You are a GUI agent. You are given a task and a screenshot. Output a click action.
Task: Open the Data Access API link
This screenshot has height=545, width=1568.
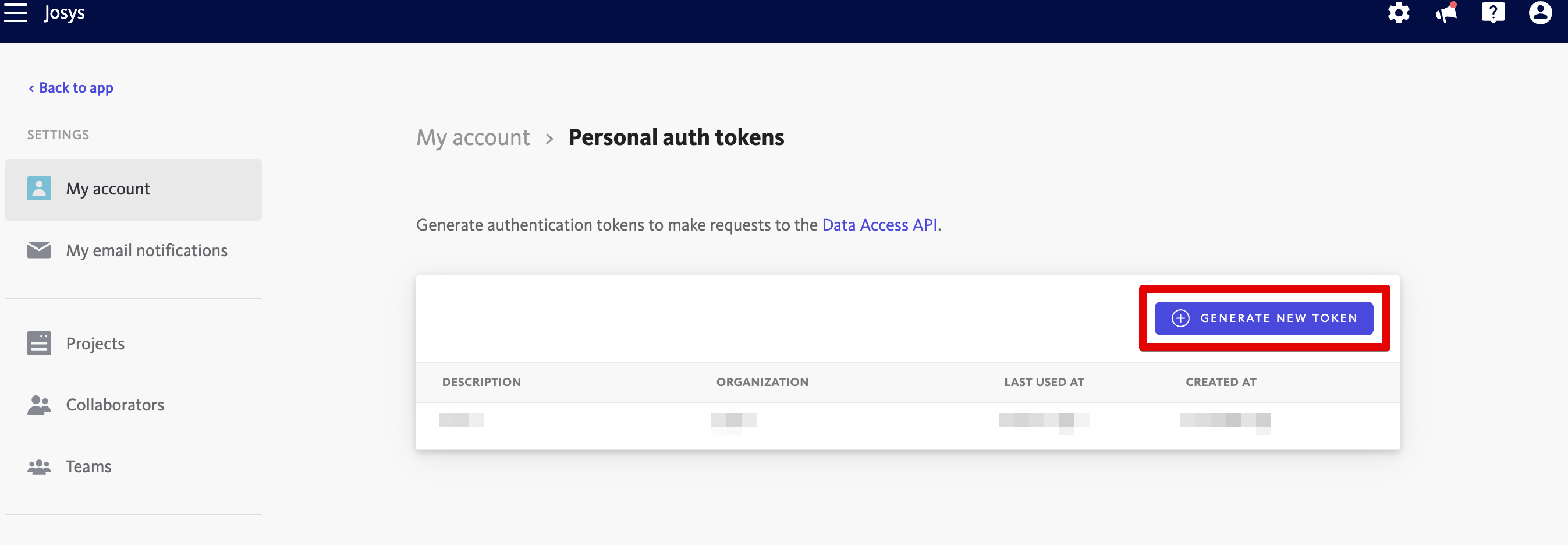click(x=879, y=225)
